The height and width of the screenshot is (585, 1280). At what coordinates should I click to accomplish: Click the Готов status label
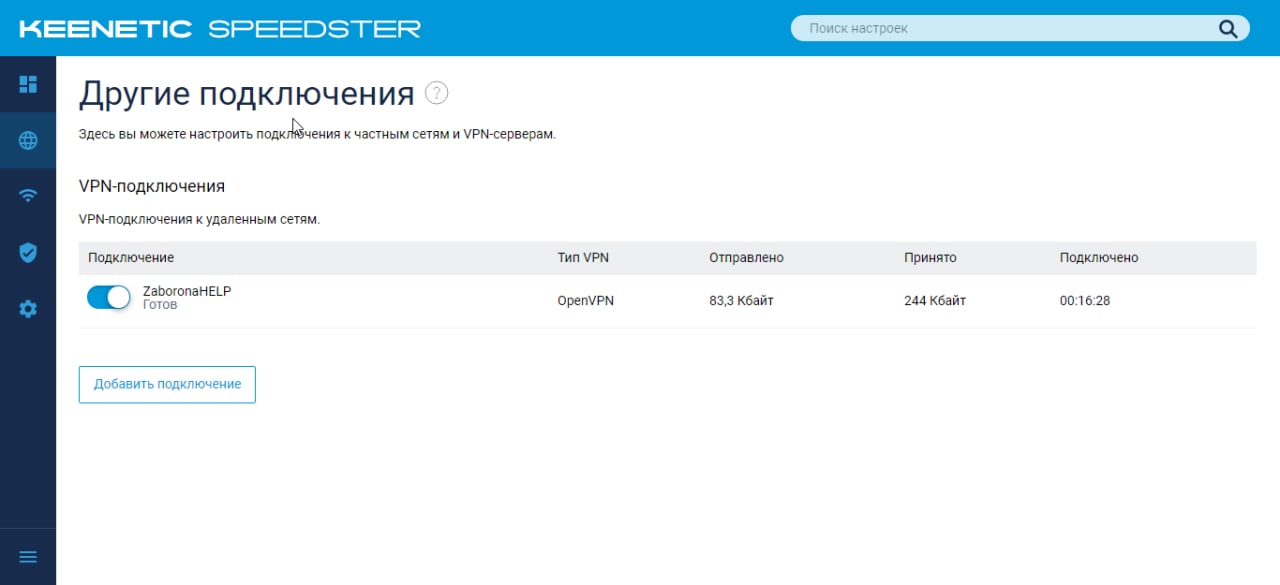point(160,305)
